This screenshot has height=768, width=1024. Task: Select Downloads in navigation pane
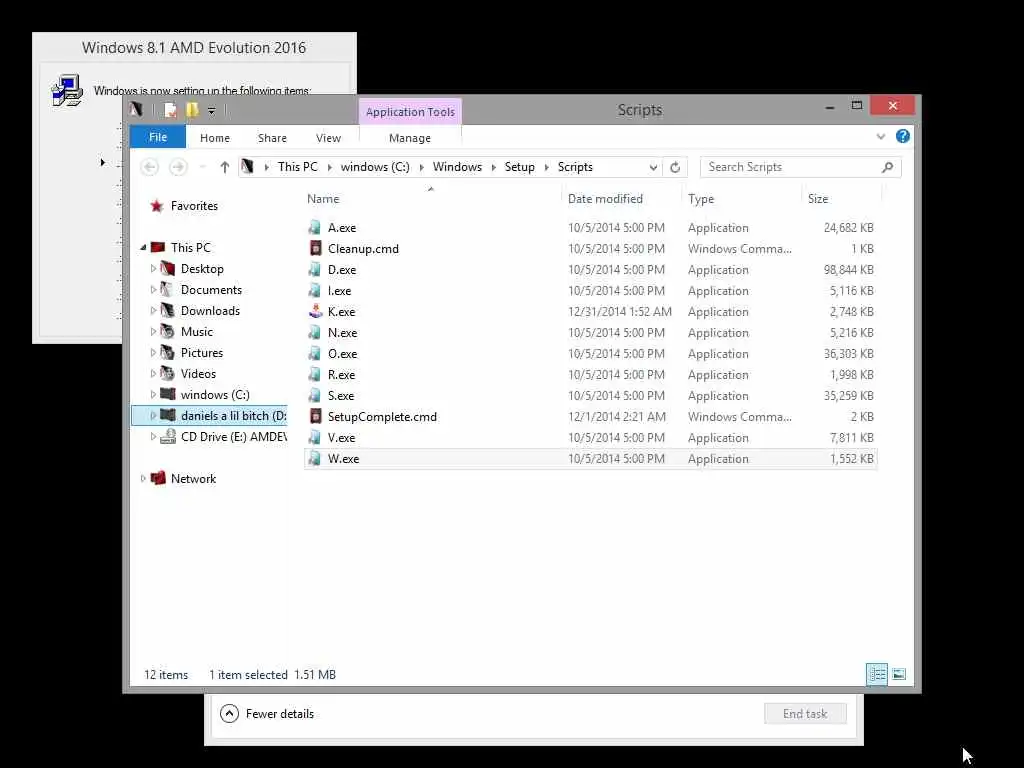210,311
